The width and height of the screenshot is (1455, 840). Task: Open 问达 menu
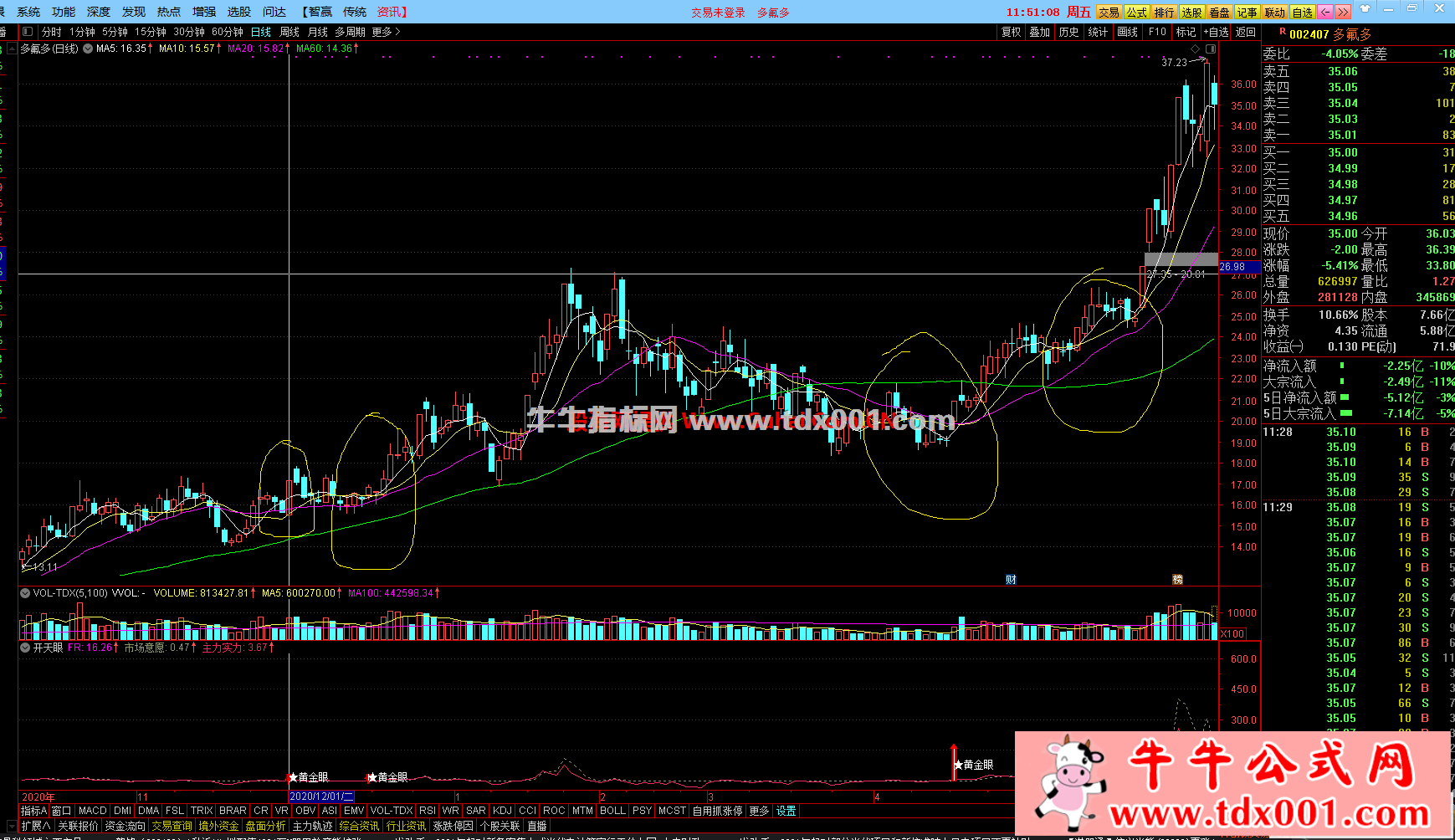274,12
